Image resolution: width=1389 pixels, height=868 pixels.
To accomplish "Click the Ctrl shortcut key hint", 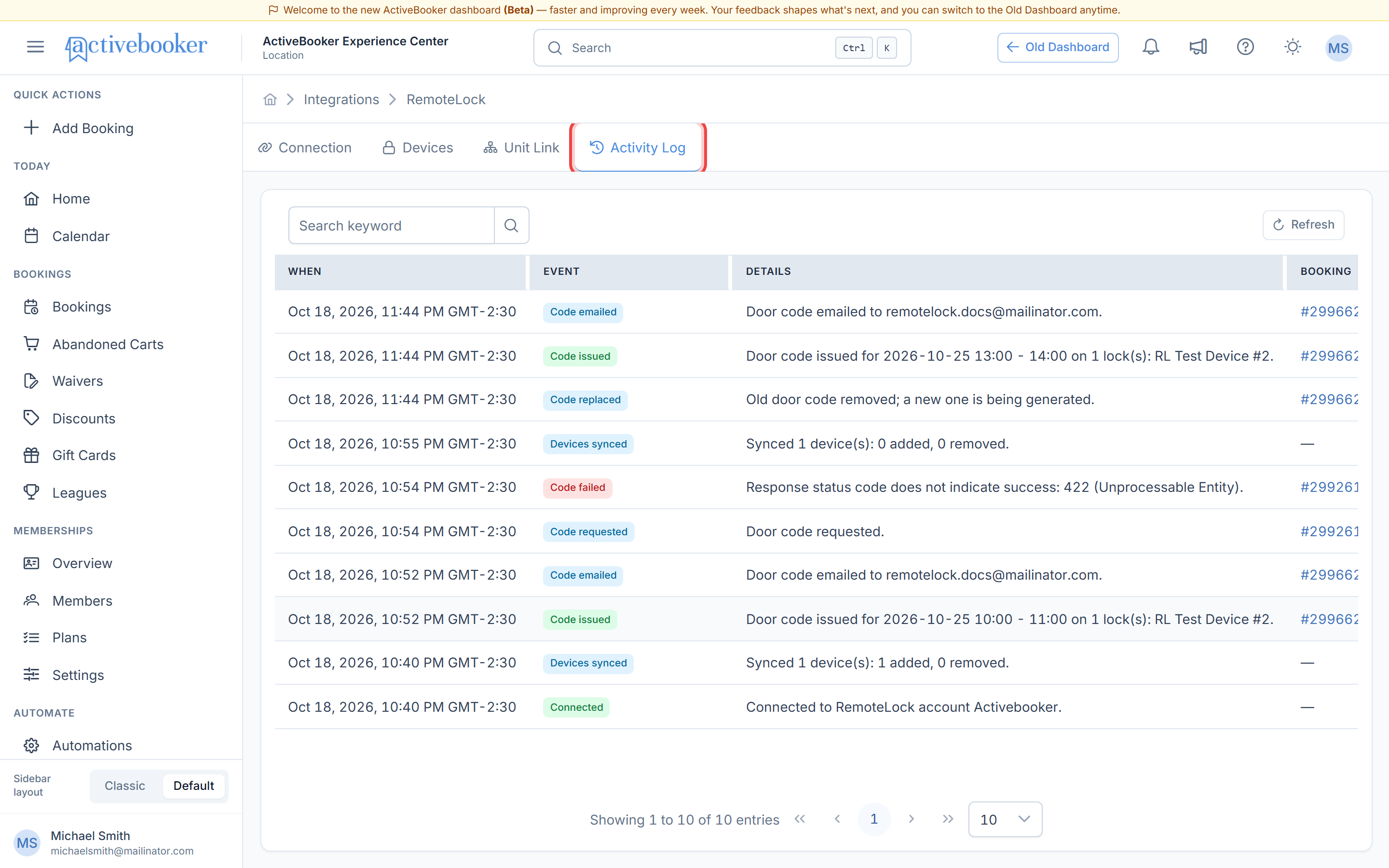I will point(854,48).
